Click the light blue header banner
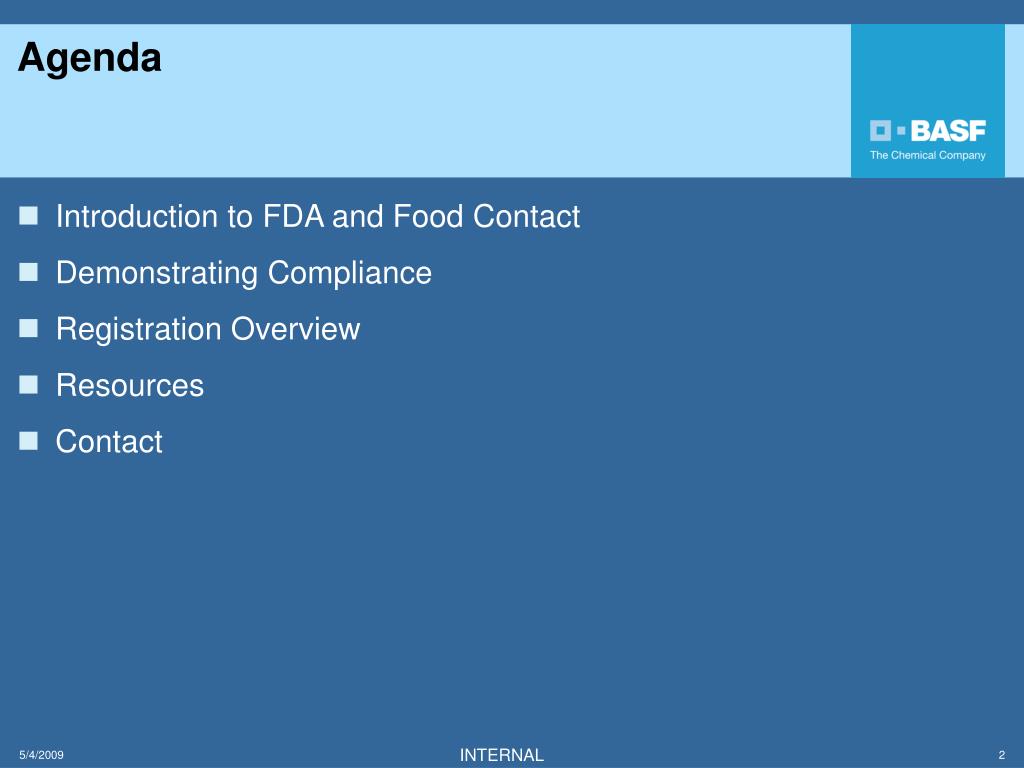1024x768 pixels. point(425,101)
